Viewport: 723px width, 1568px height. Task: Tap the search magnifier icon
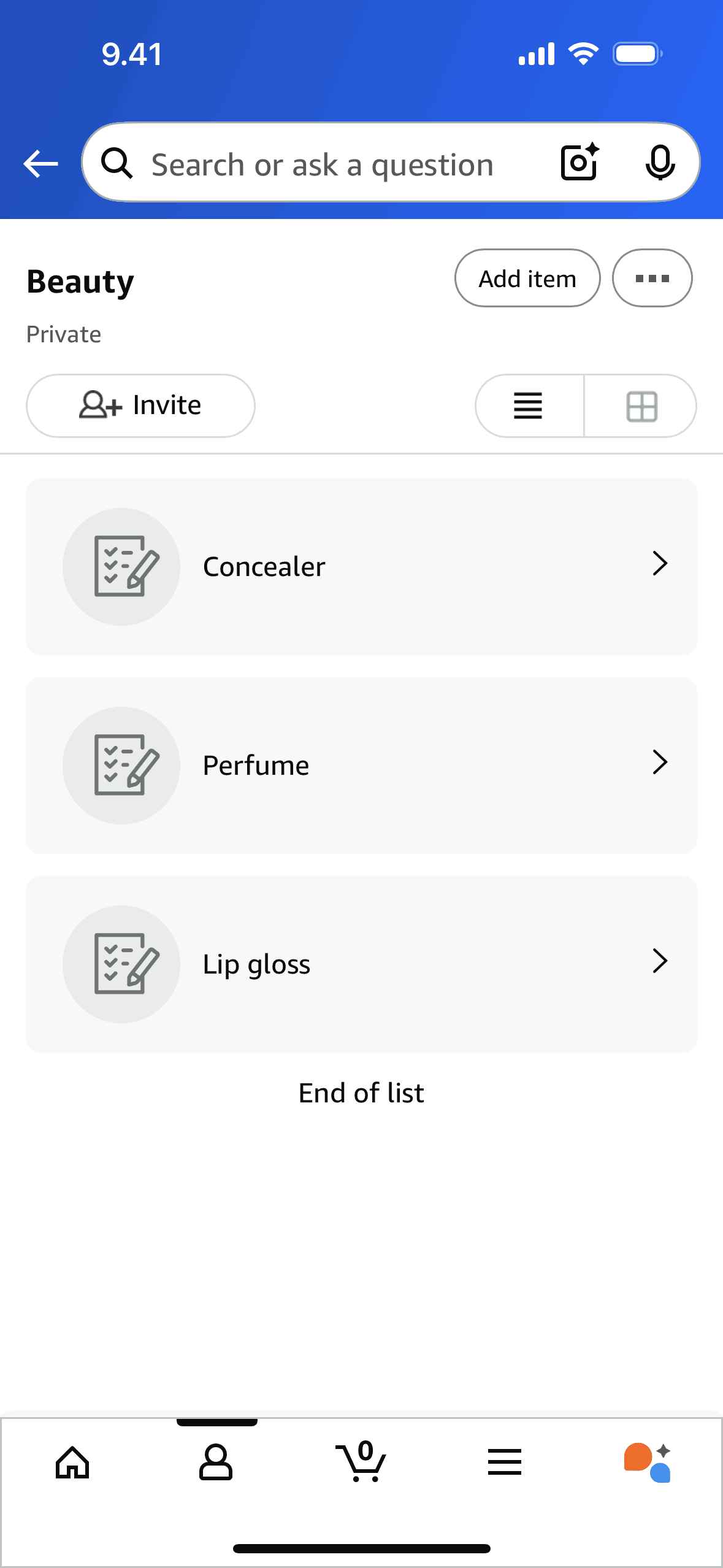(117, 164)
